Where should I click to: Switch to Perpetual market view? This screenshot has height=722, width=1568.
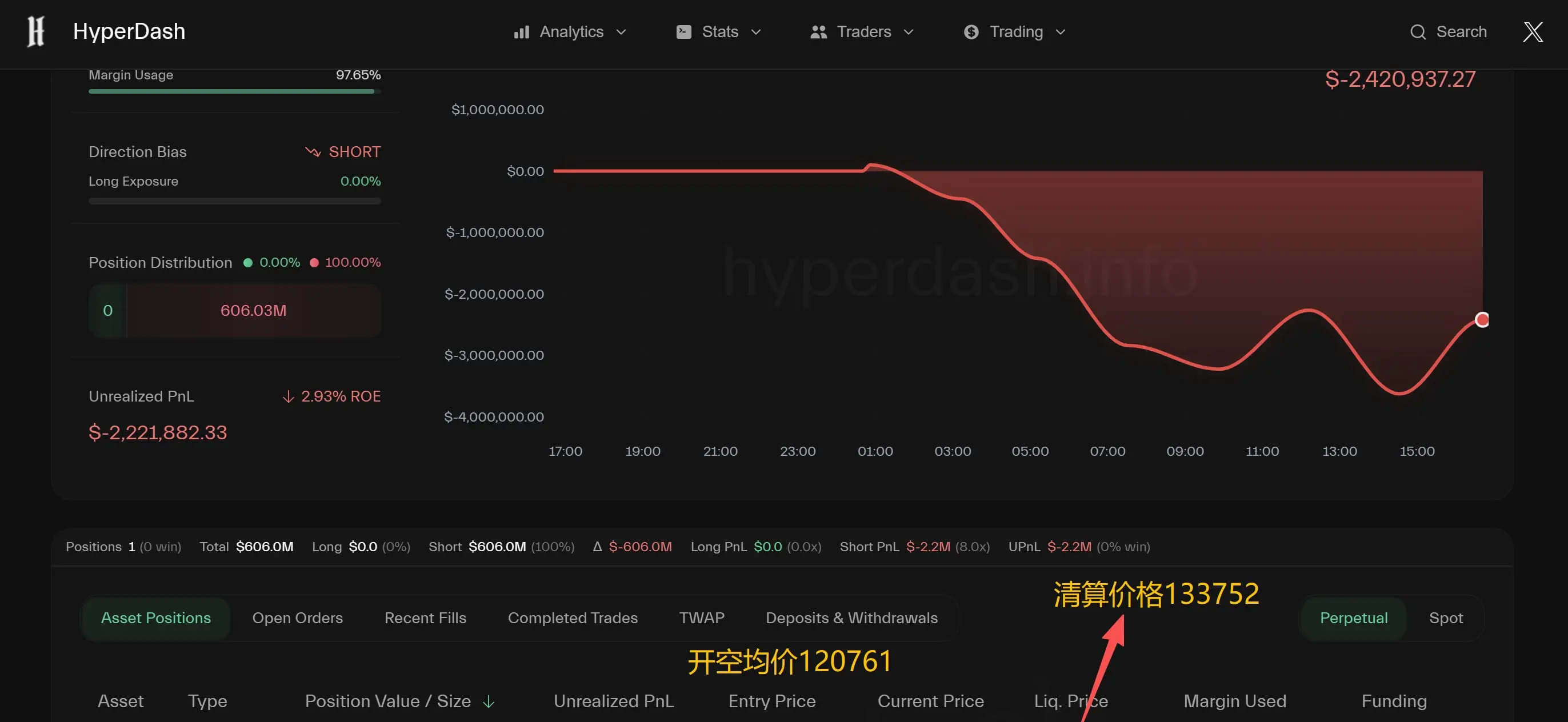(x=1353, y=618)
